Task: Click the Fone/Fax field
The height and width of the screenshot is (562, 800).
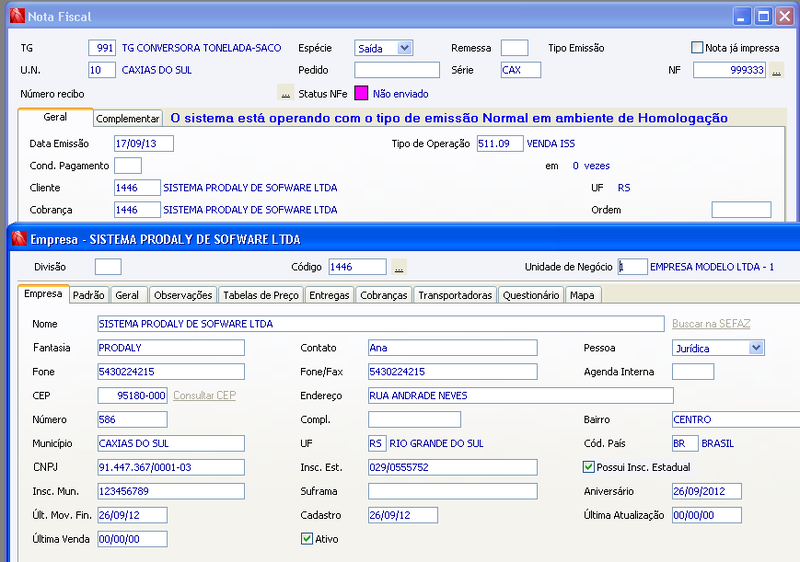Action: [x=453, y=371]
